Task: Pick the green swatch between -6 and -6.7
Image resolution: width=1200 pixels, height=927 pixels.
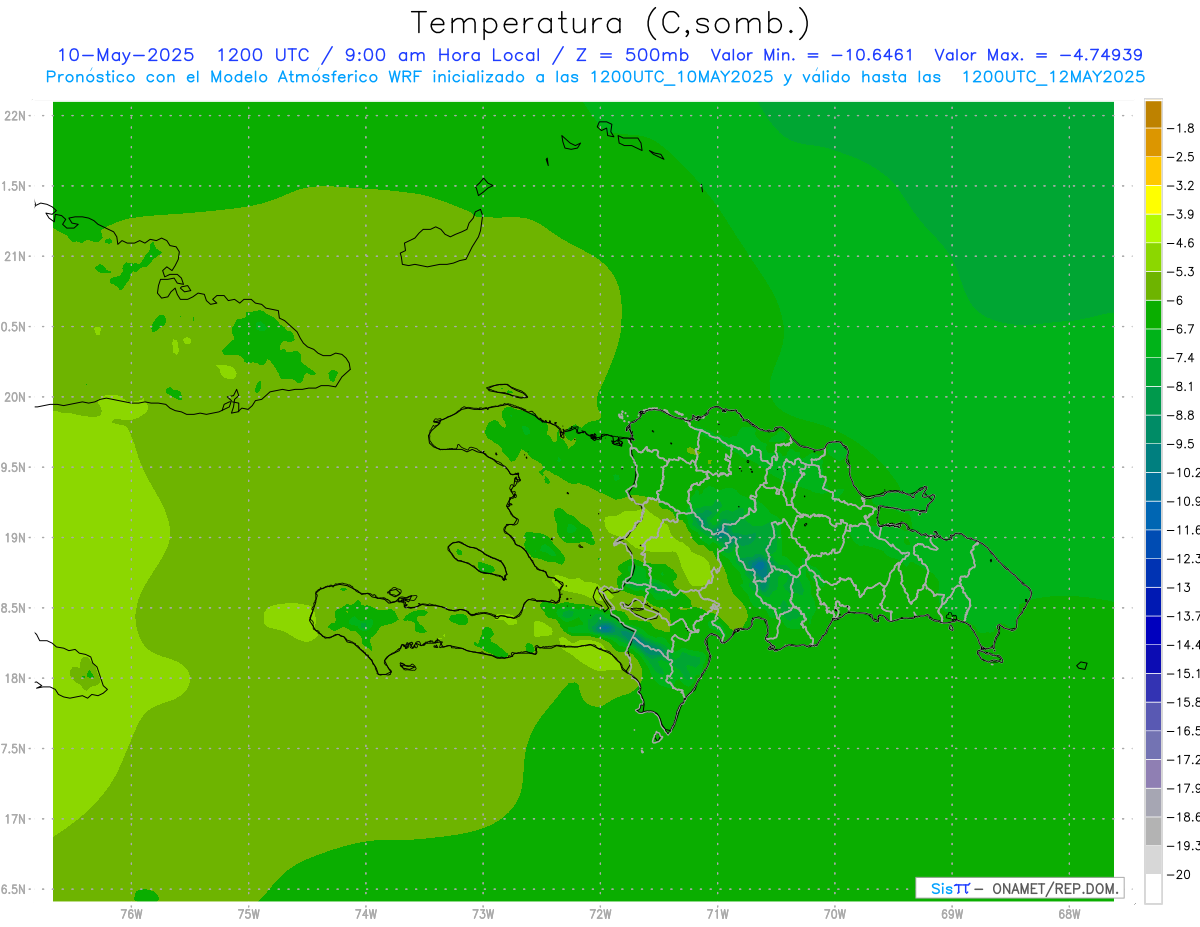Action: pyautogui.click(x=1153, y=315)
